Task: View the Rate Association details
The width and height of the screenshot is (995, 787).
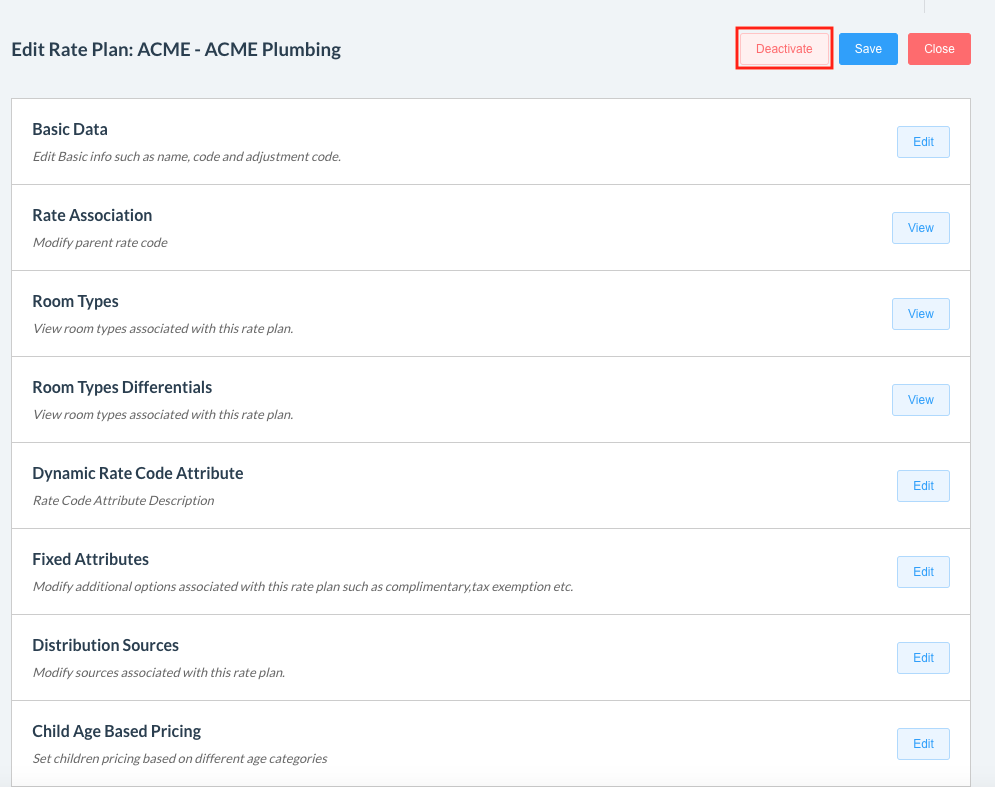Action: [920, 228]
